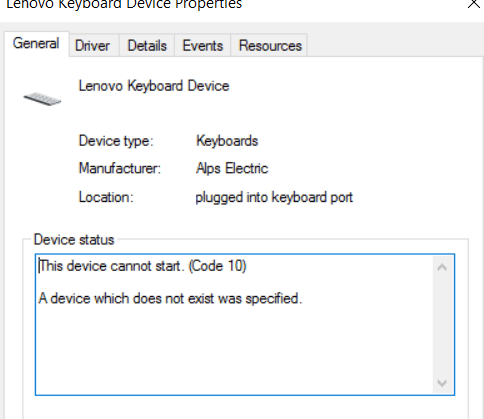484x419 pixels.
Task: Select the General tab
Action: (36, 44)
